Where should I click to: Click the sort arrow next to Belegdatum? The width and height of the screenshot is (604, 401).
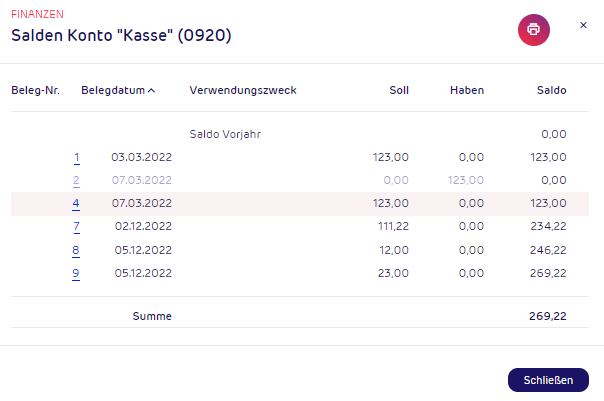coord(151,91)
